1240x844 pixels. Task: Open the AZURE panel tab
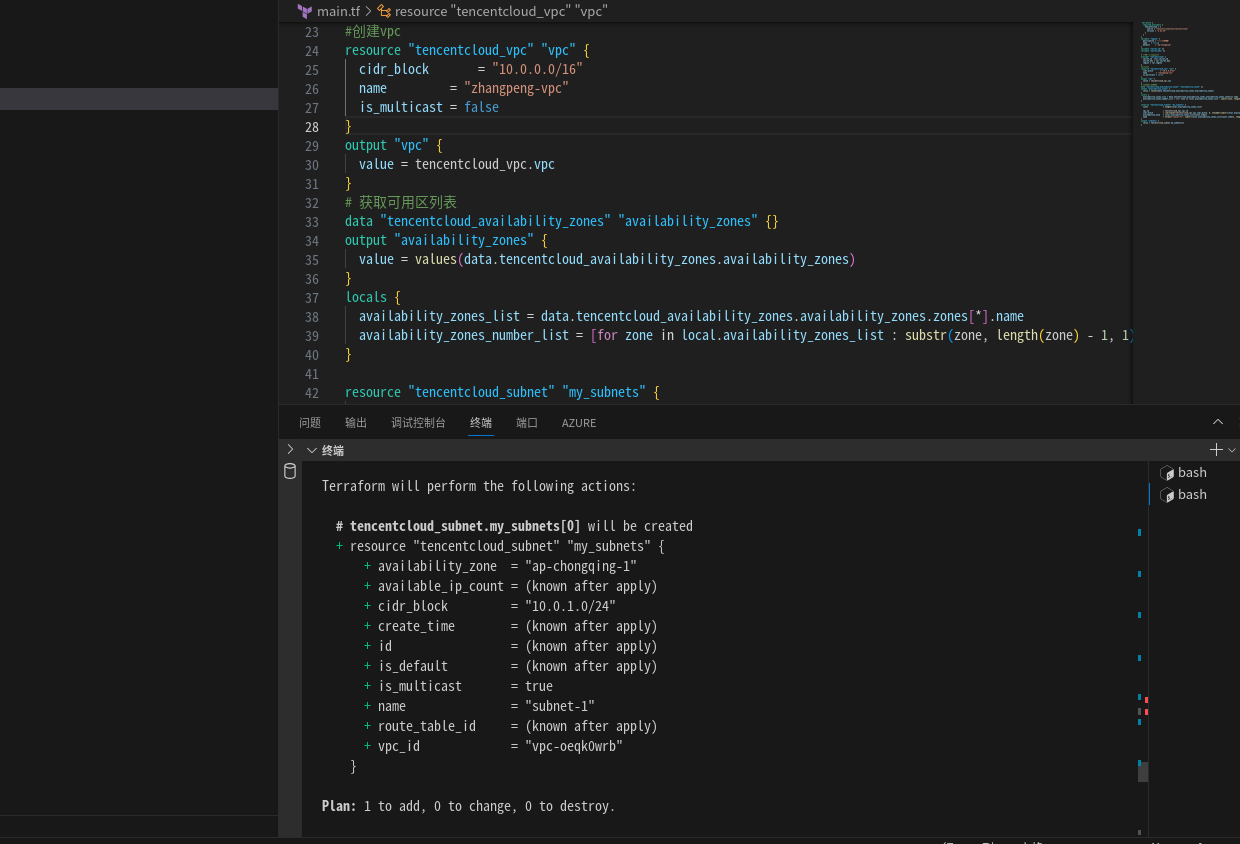(579, 423)
